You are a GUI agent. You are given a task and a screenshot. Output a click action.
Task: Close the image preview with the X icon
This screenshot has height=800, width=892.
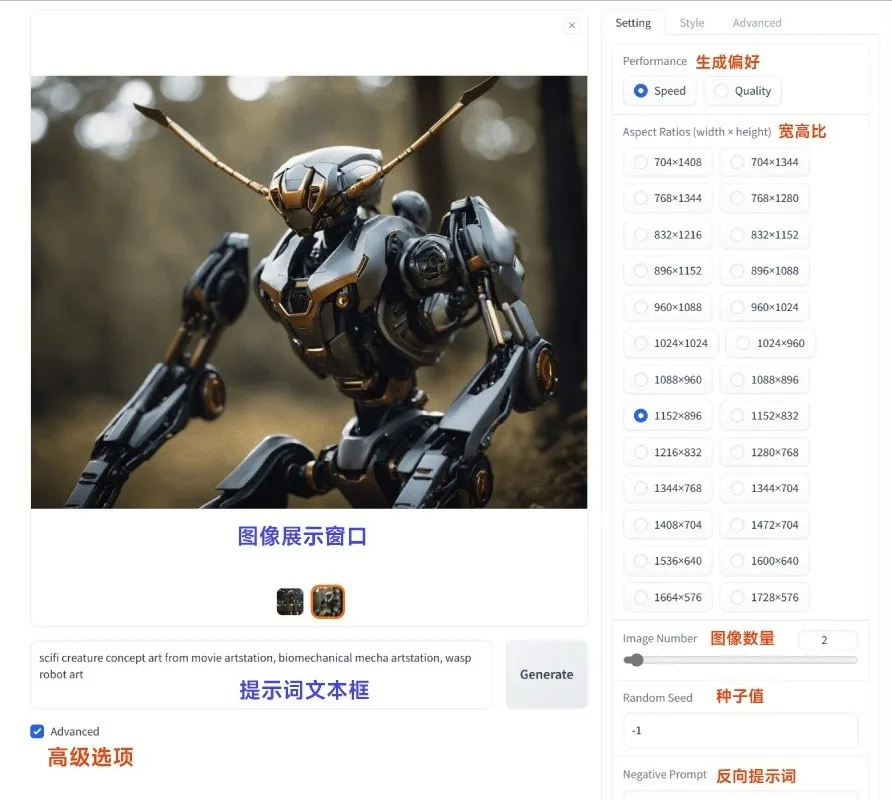571,26
